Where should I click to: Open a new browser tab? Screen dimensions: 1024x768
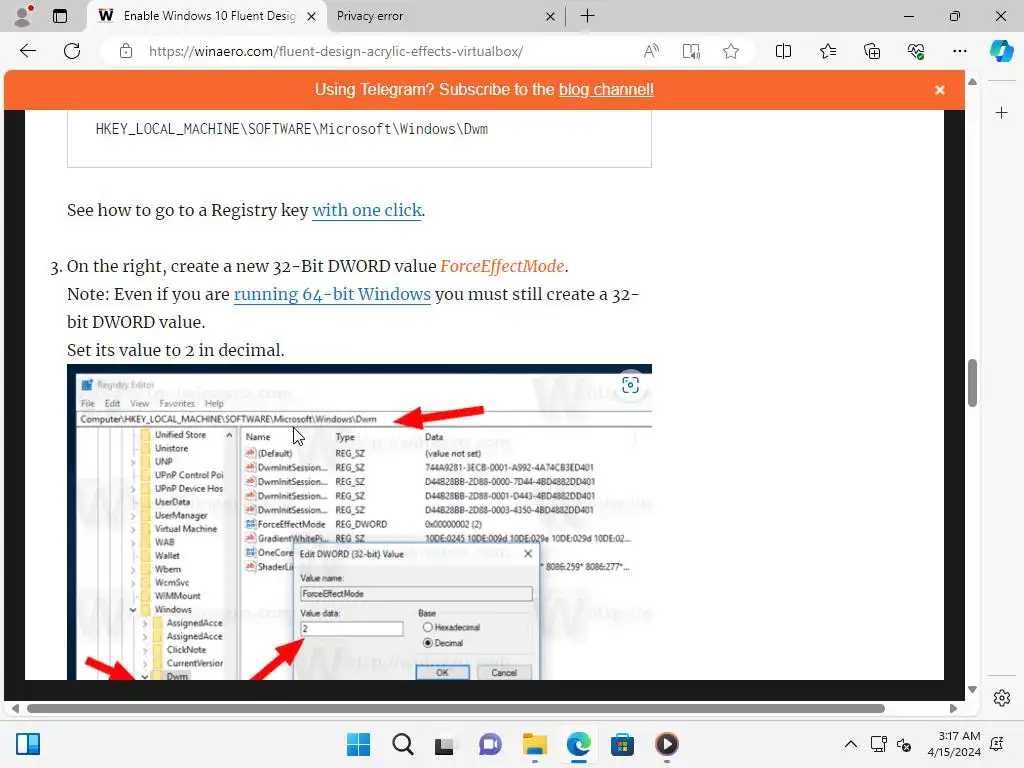point(587,16)
